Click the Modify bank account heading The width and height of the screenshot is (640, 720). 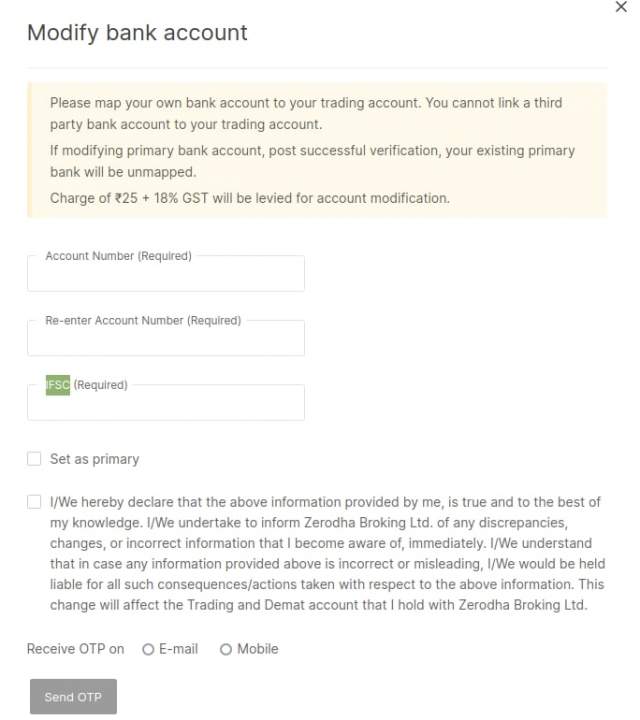(x=137, y=33)
